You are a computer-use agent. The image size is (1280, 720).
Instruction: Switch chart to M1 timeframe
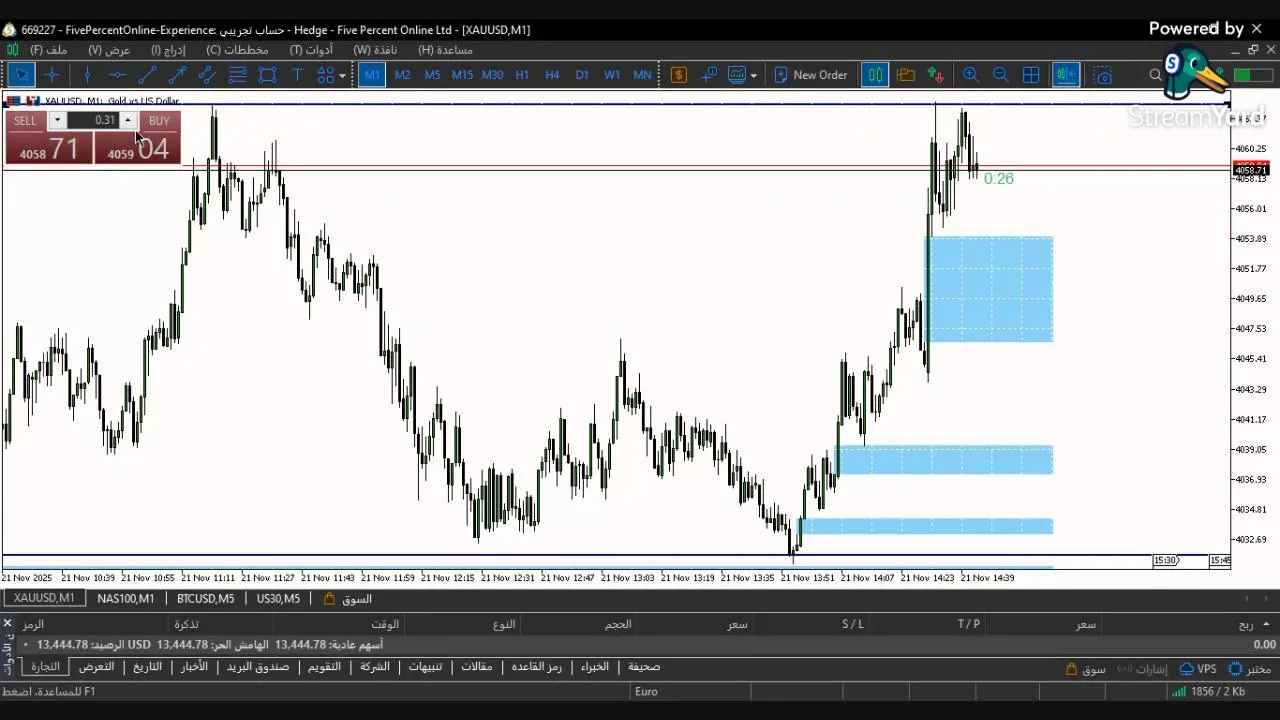372,75
